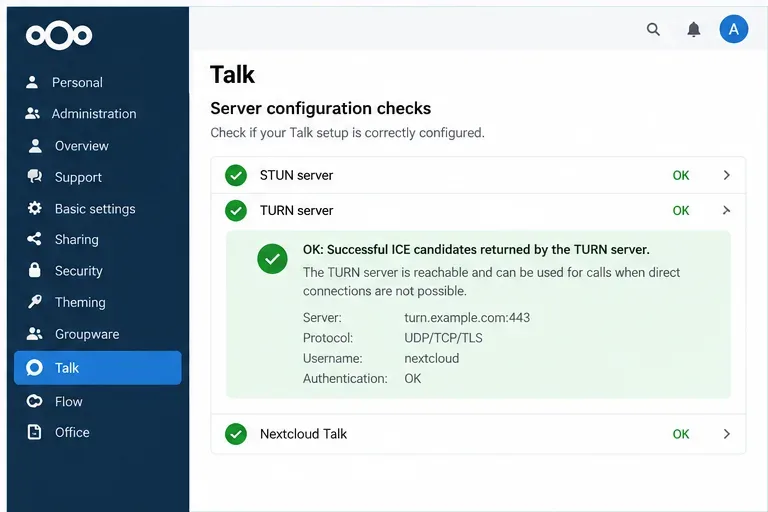Click the Groupware people icon
The width and height of the screenshot is (768, 512).
[x=34, y=334]
